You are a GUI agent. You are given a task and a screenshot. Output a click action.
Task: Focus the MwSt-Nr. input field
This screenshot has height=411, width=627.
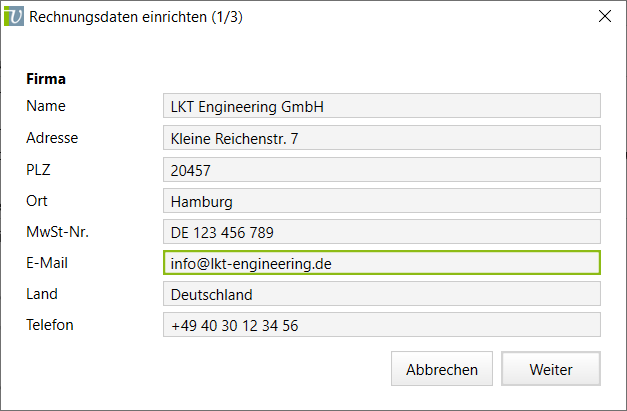(x=381, y=232)
